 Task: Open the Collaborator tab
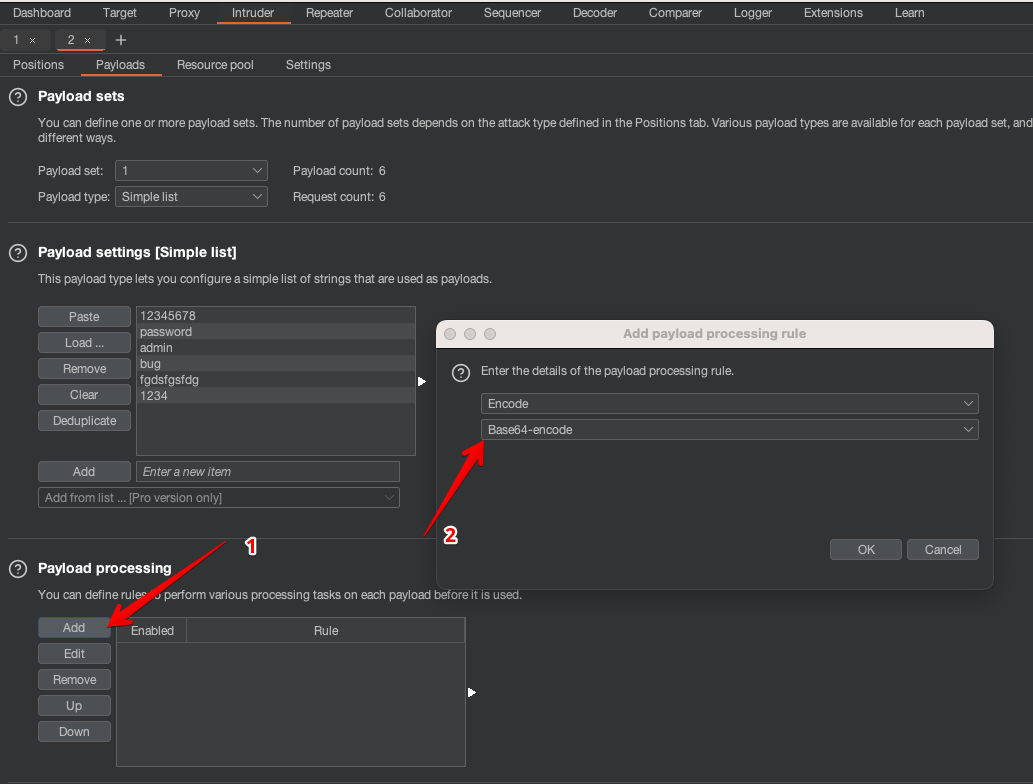coord(418,13)
